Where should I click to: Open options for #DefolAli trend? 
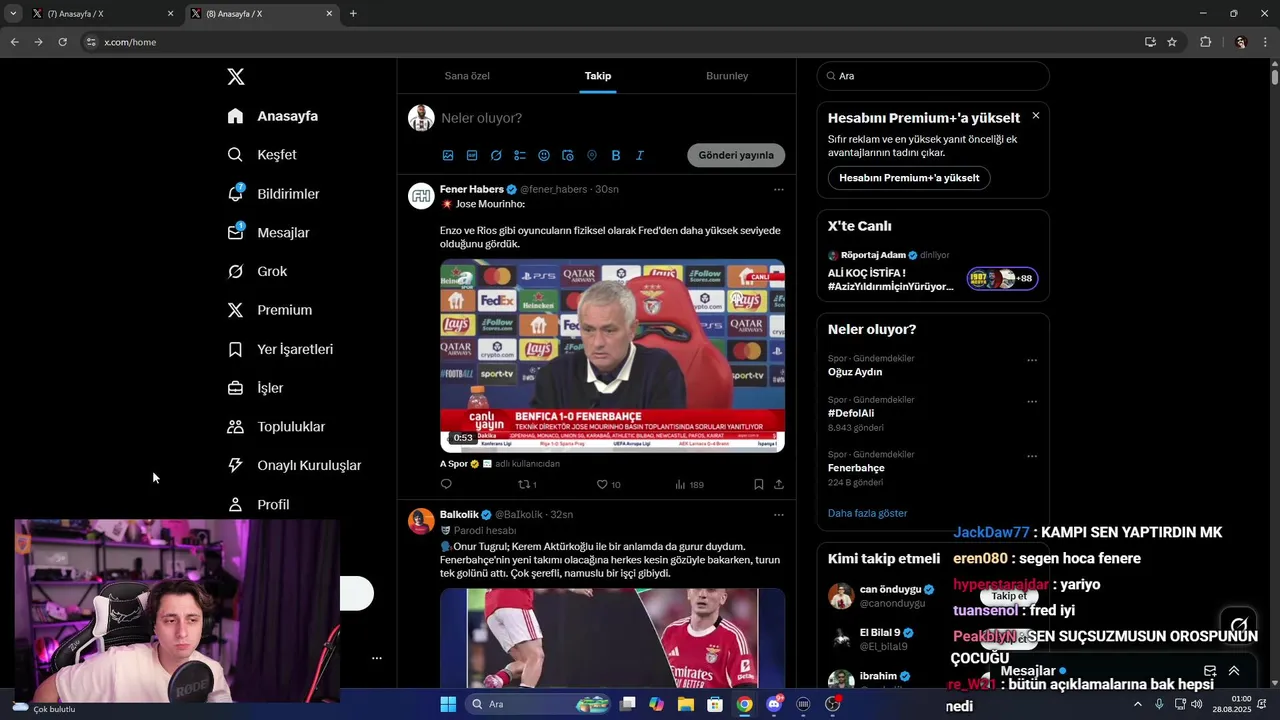[x=1032, y=401]
